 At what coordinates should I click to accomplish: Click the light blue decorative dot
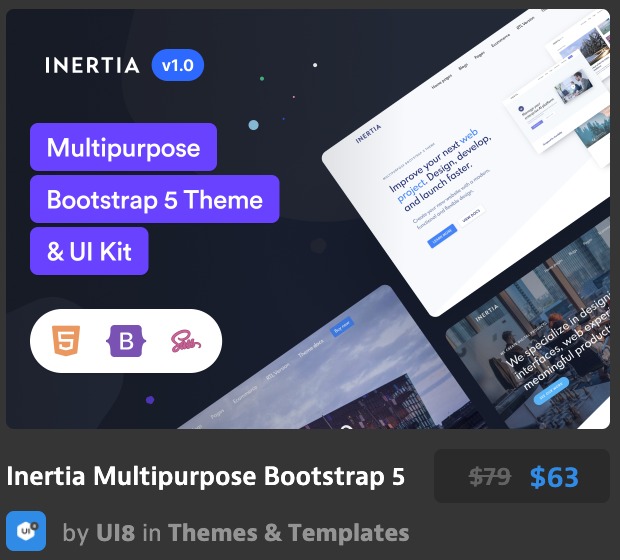253,125
